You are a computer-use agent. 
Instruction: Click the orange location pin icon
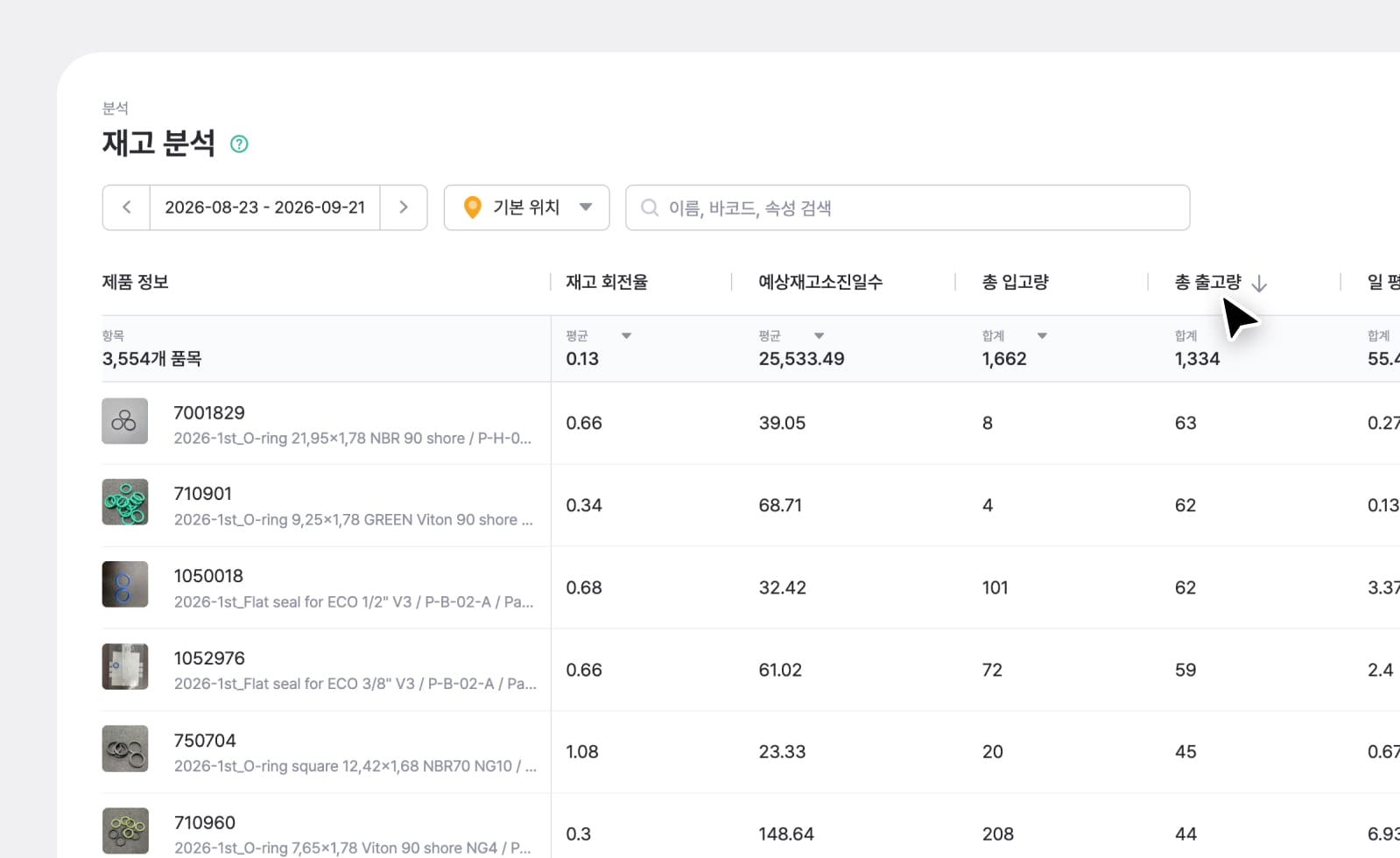point(473,207)
